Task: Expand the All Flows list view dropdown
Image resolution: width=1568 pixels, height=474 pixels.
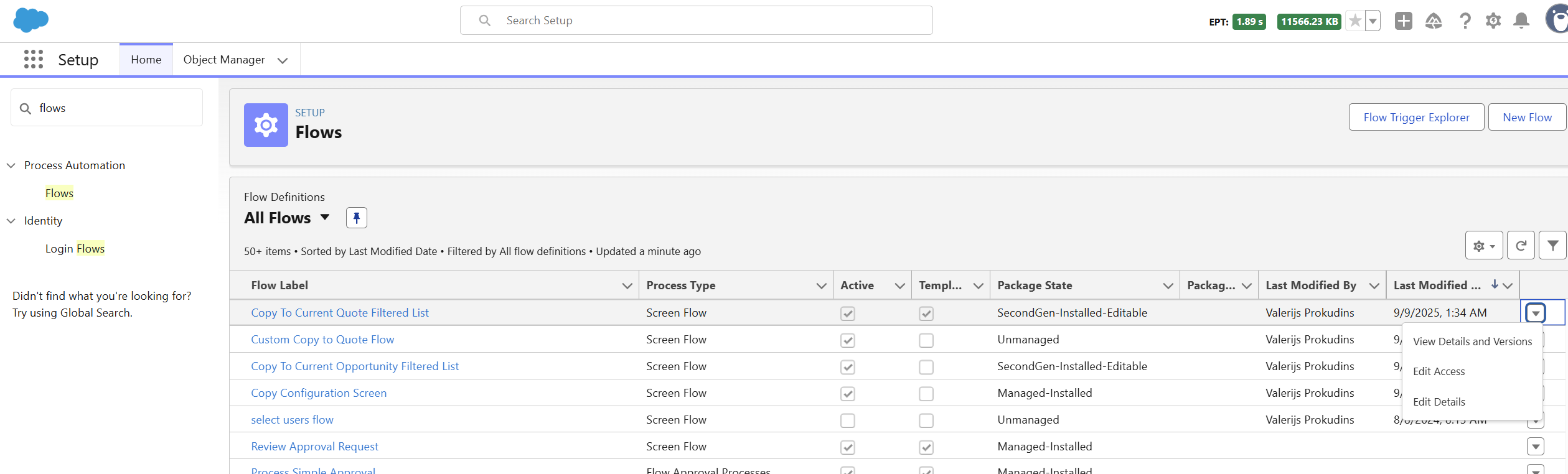Action: click(x=325, y=218)
